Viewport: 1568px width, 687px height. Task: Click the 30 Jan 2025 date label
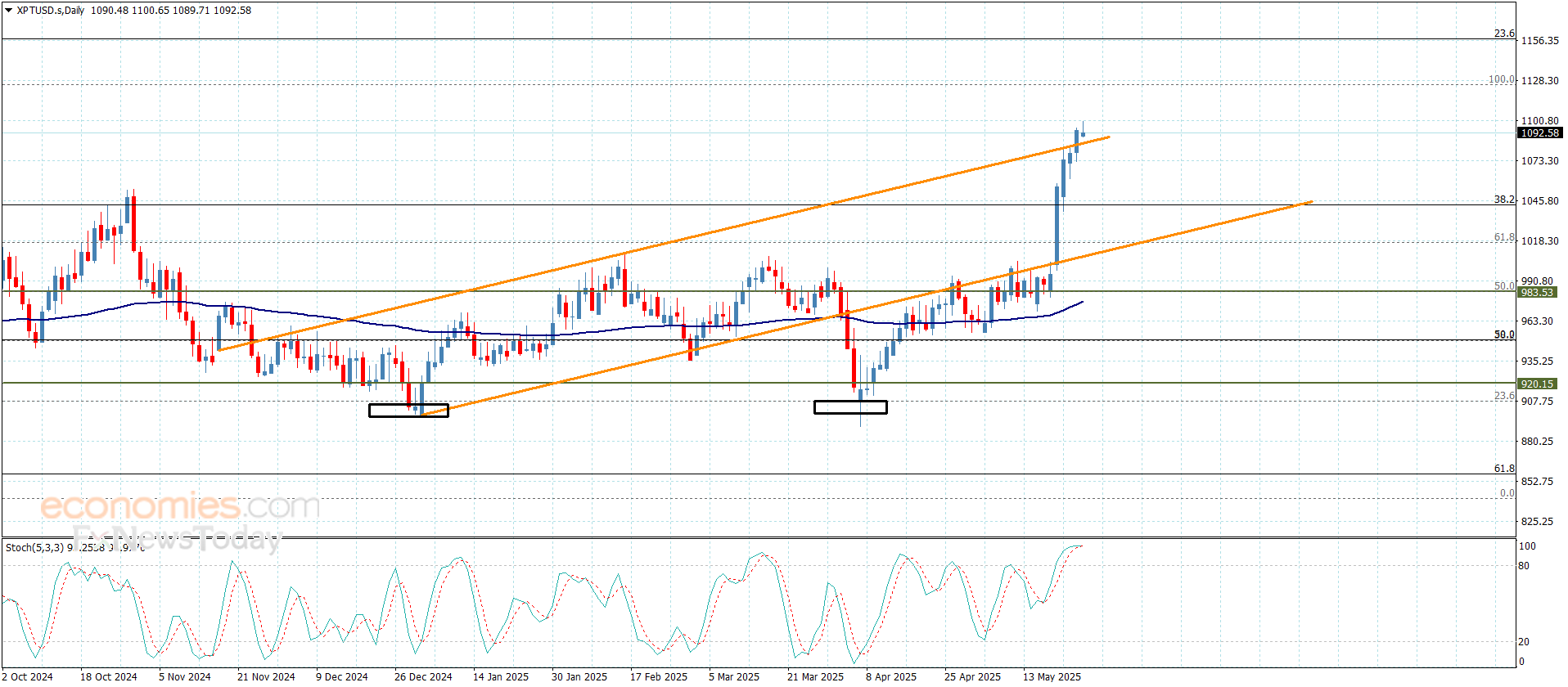[x=579, y=677]
